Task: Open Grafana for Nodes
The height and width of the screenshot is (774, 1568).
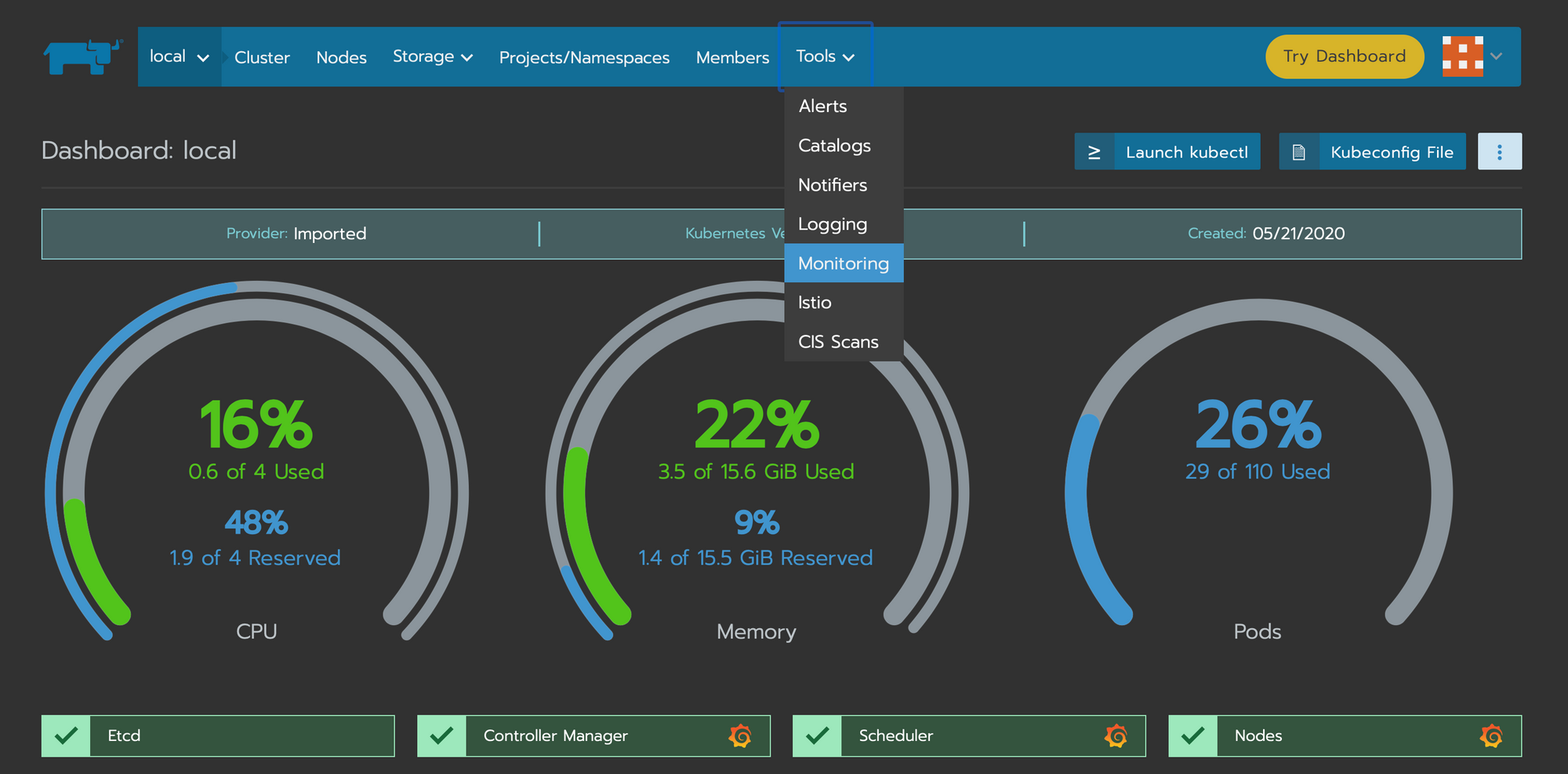Action: 1491,736
